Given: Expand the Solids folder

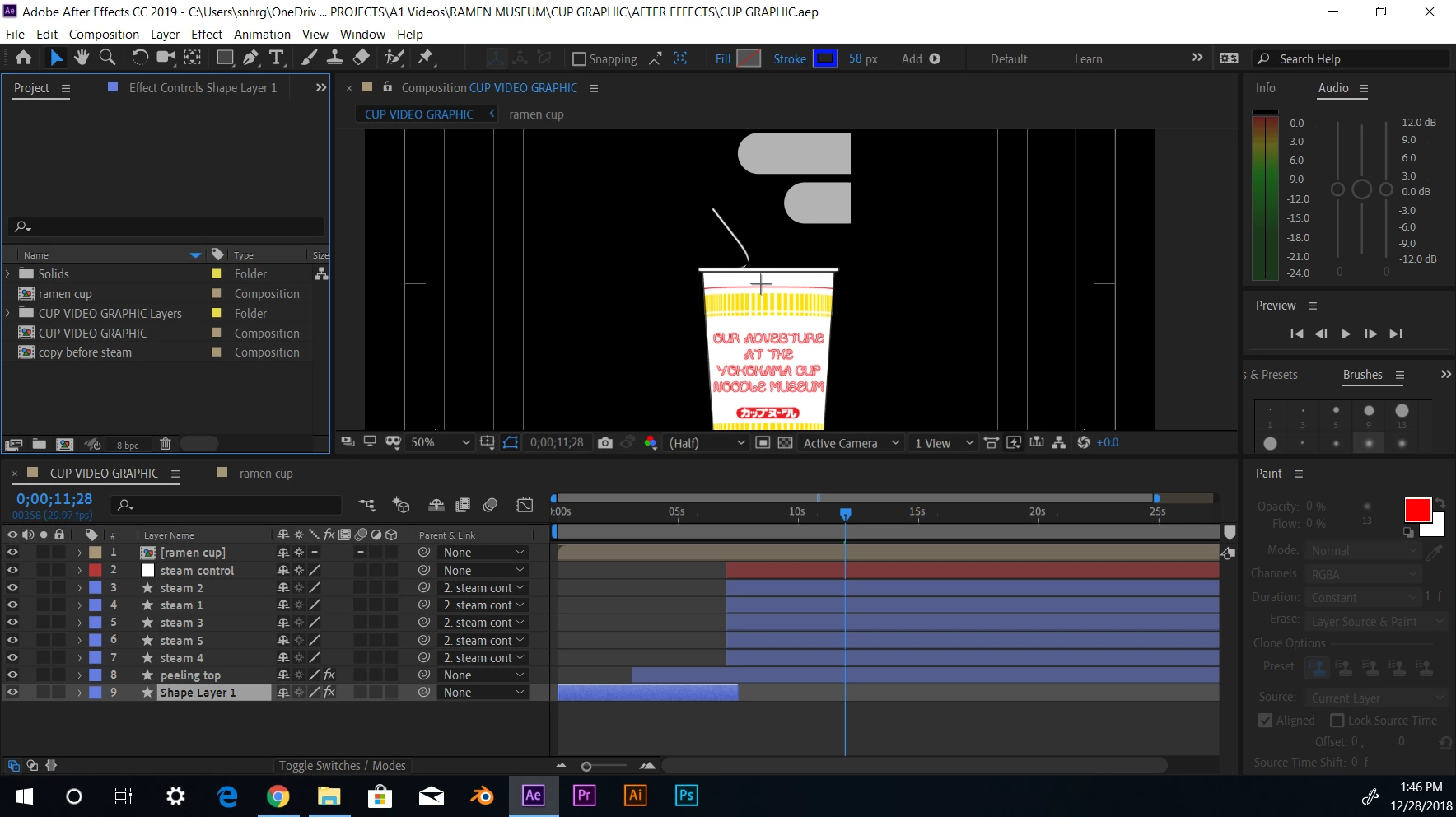Looking at the screenshot, I should pyautogui.click(x=8, y=273).
